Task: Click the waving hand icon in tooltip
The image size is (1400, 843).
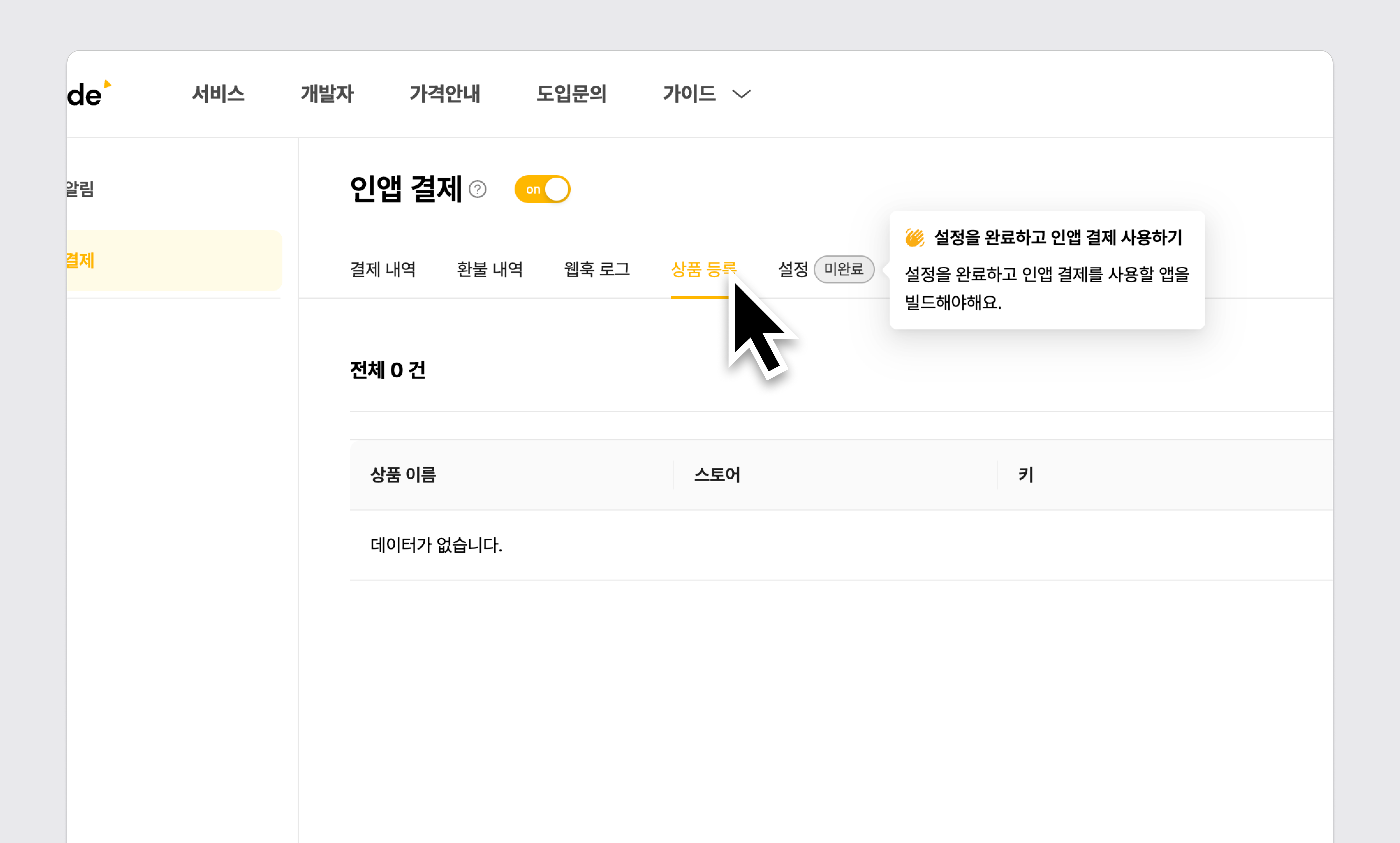Action: pyautogui.click(x=915, y=237)
